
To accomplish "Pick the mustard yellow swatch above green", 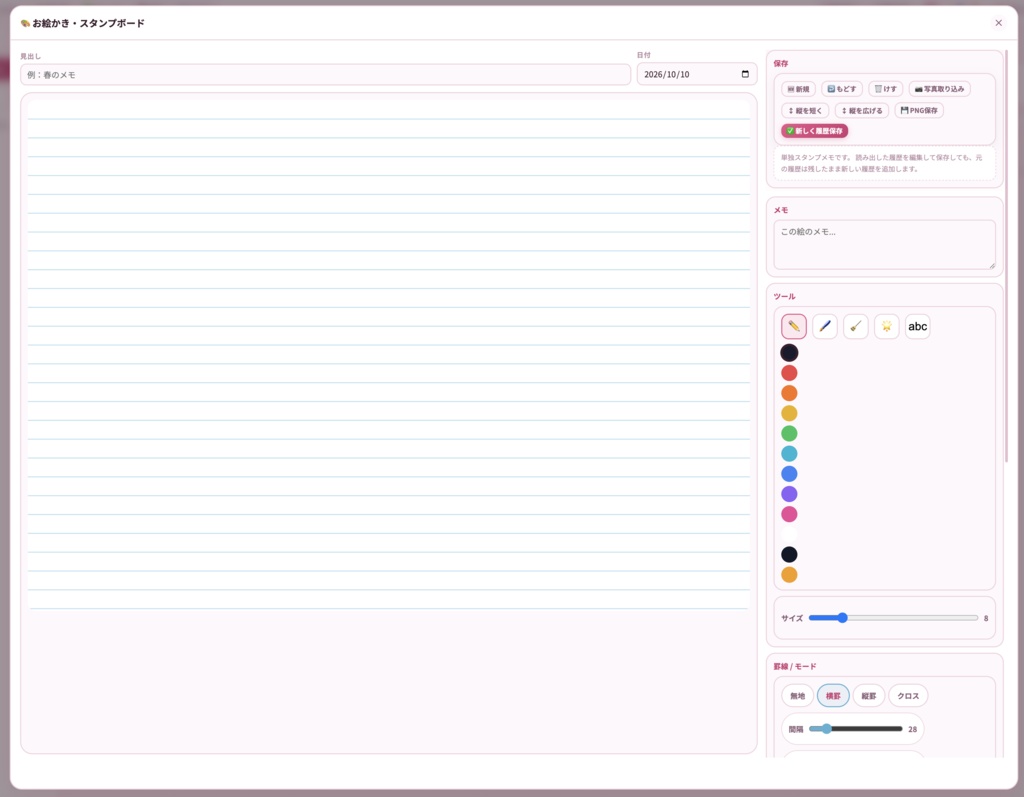I will pyautogui.click(x=789, y=414).
